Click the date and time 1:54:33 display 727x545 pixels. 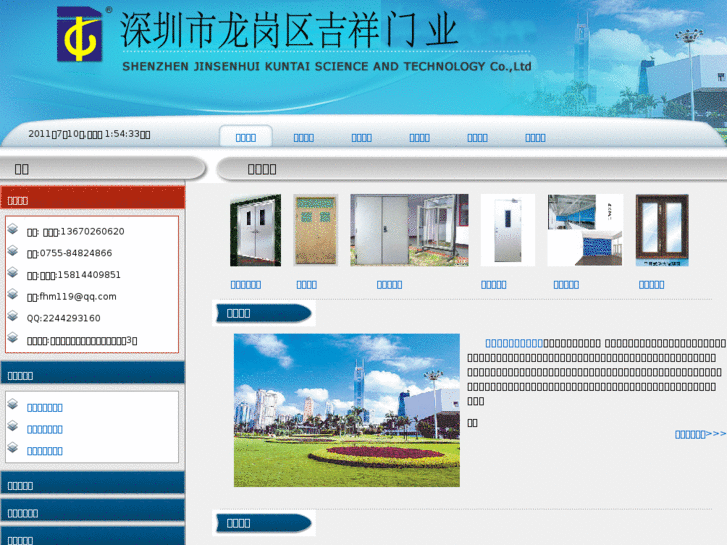point(89,134)
